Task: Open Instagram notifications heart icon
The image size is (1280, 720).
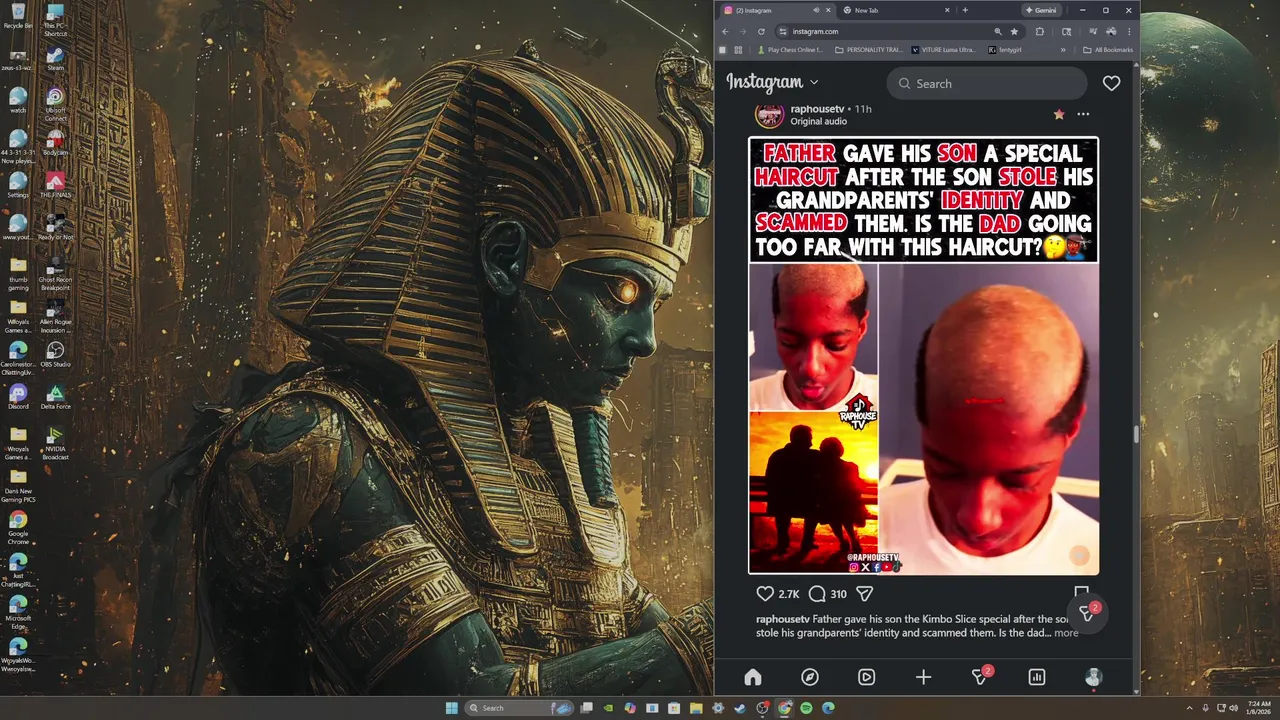Action: [1111, 83]
